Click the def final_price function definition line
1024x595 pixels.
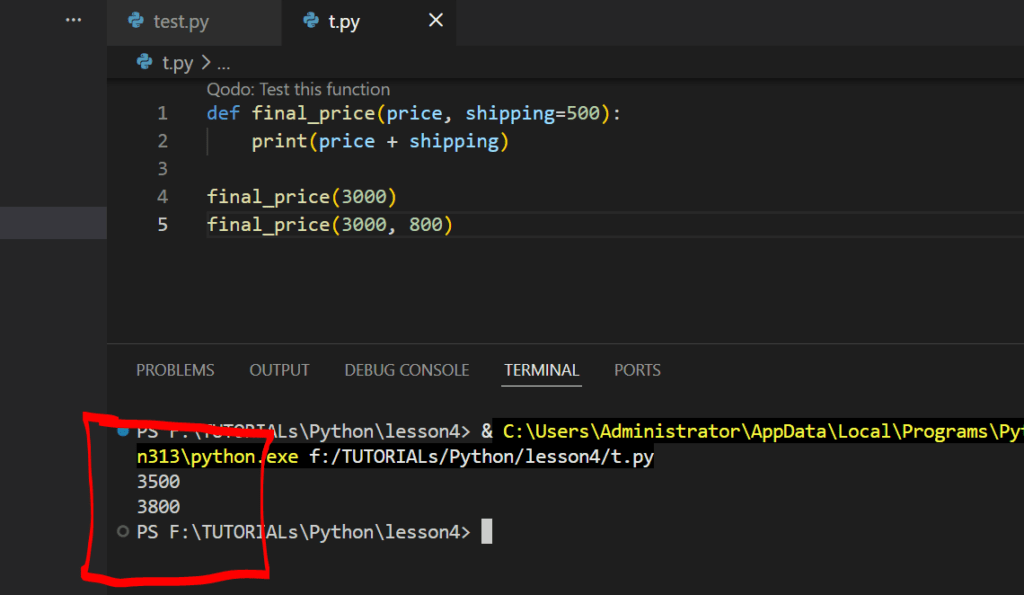click(x=413, y=114)
